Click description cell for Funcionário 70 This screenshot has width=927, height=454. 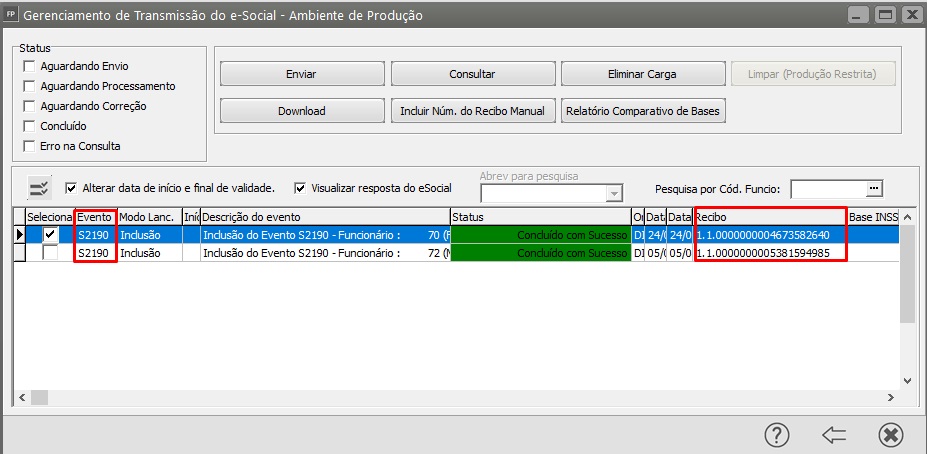(x=325, y=235)
